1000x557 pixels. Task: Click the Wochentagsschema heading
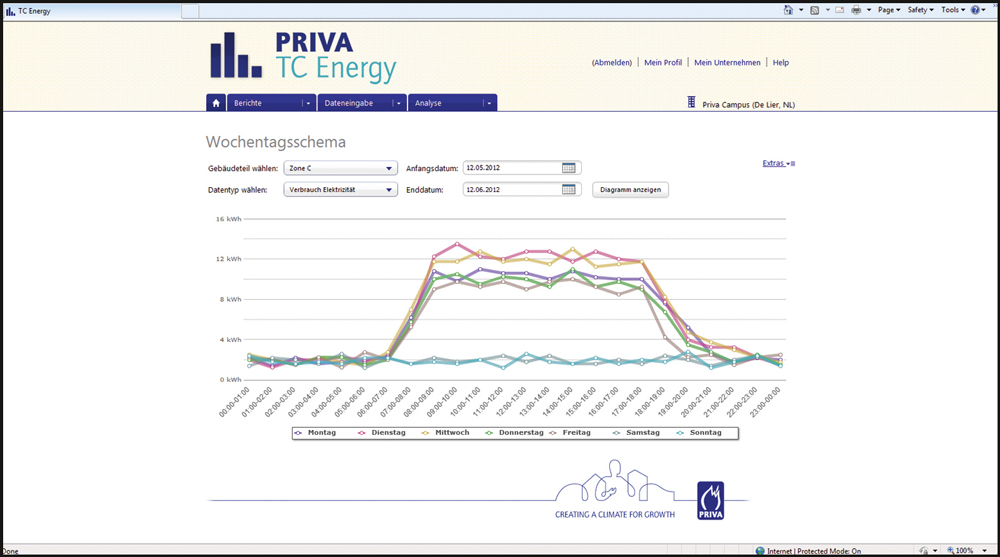coord(276,142)
